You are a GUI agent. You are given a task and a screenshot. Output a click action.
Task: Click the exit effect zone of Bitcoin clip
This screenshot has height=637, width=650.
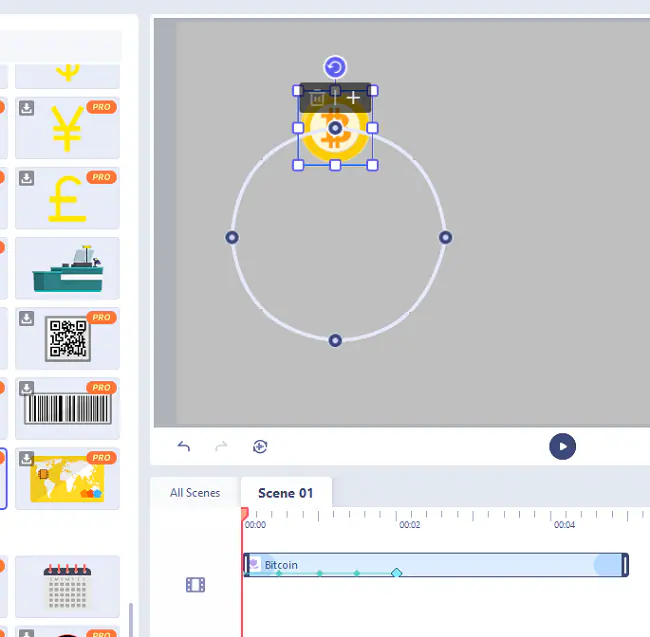click(608, 564)
